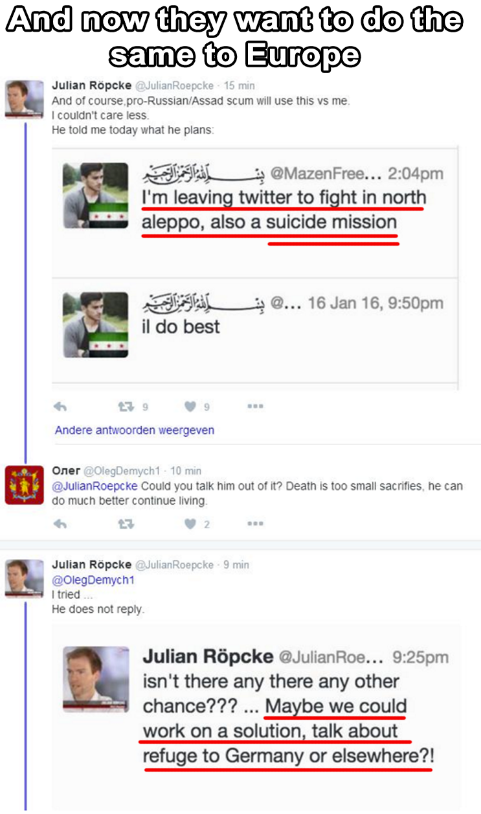Open the 15 min timestamp on the first tweet
The image size is (481, 814).
[239, 86]
